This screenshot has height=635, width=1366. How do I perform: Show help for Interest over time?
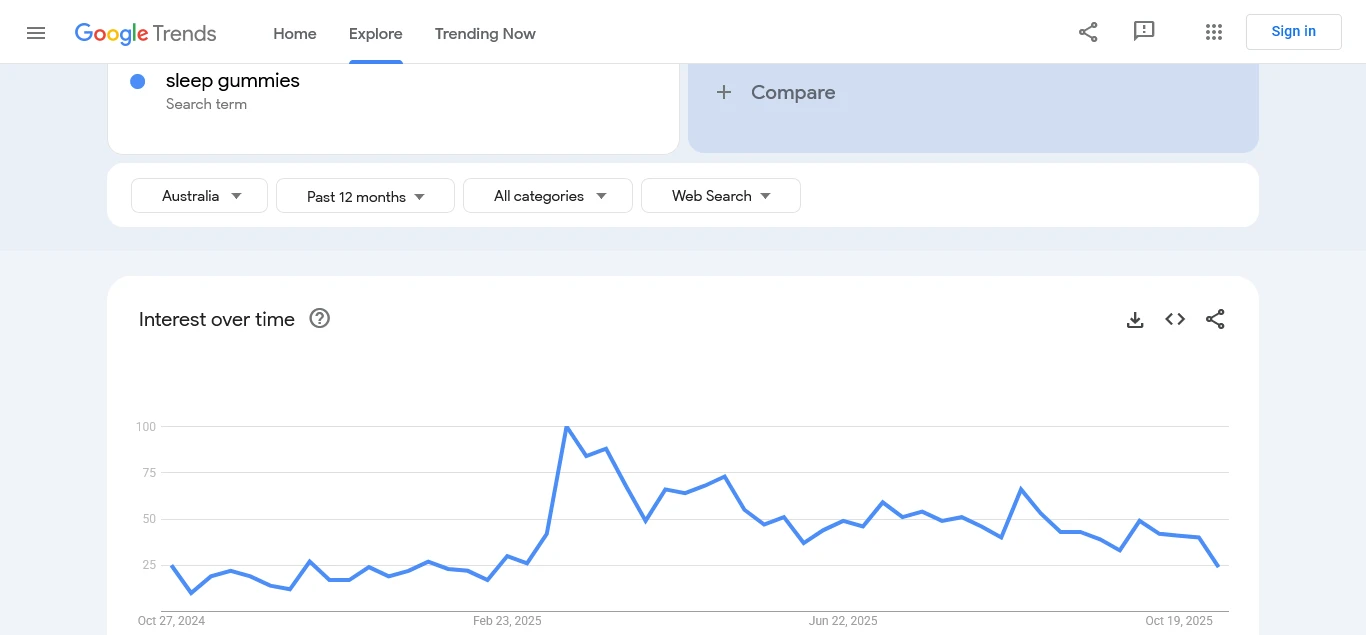(x=320, y=319)
